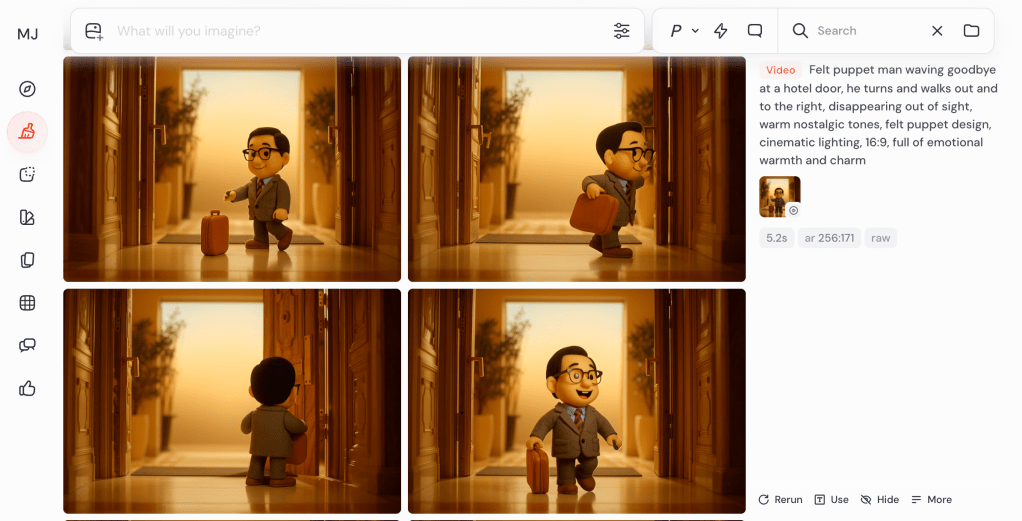Open the Explore page via compass icon
The height and width of the screenshot is (521, 1022).
pos(28,89)
